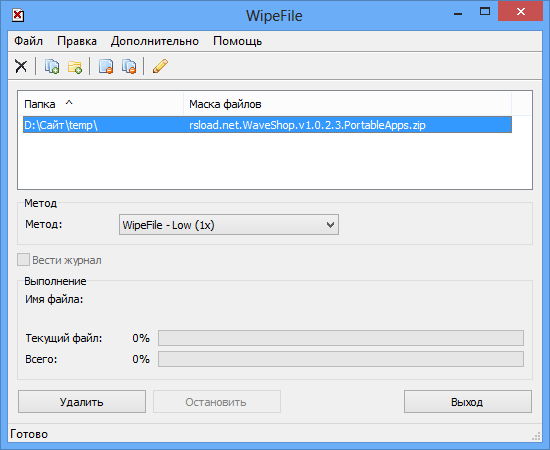This screenshot has height=450, width=550.
Task: Click the Маска файлов column header
Action: click(347, 104)
